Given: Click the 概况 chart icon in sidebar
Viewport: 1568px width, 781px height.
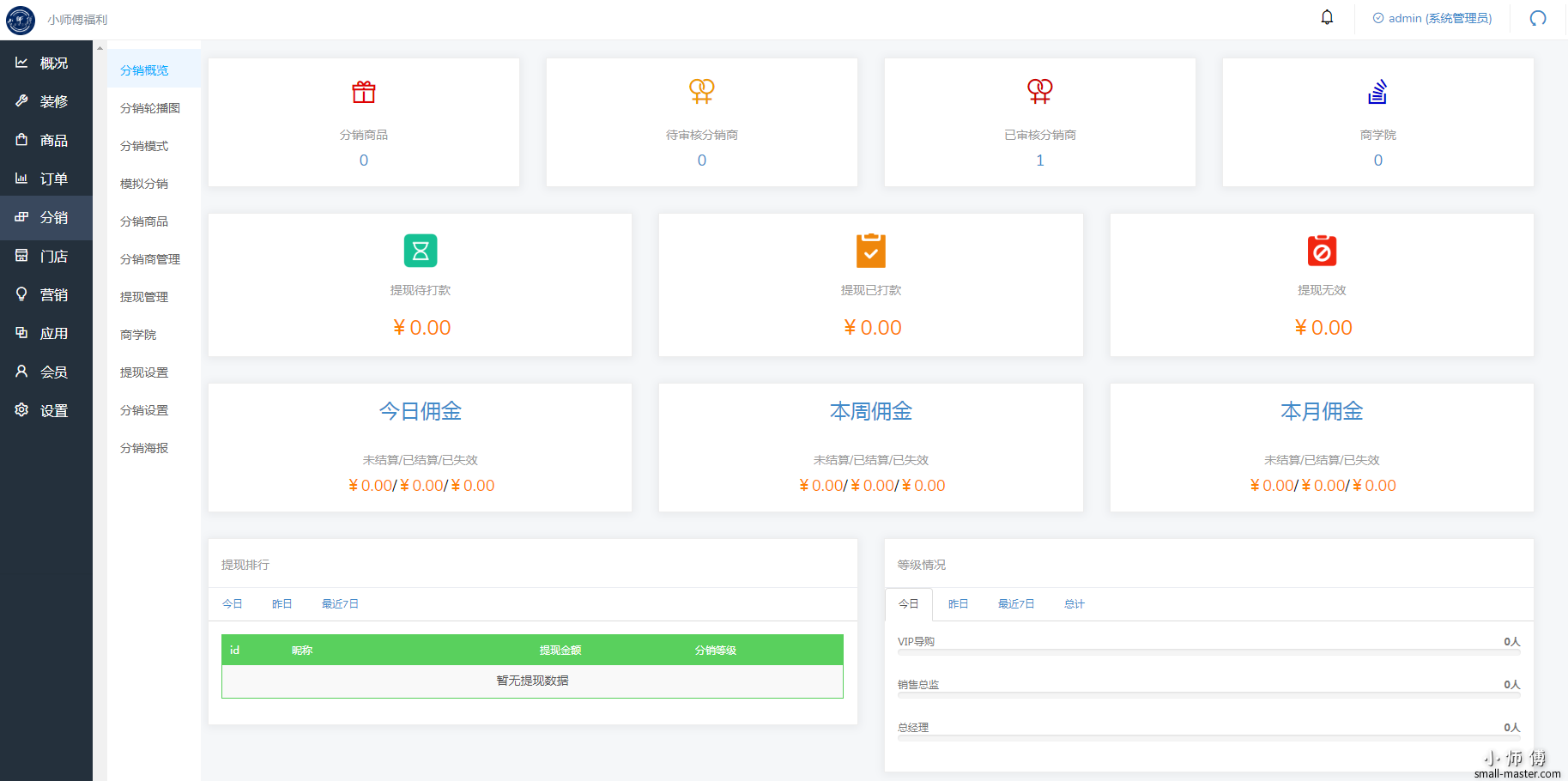Looking at the screenshot, I should [21, 63].
